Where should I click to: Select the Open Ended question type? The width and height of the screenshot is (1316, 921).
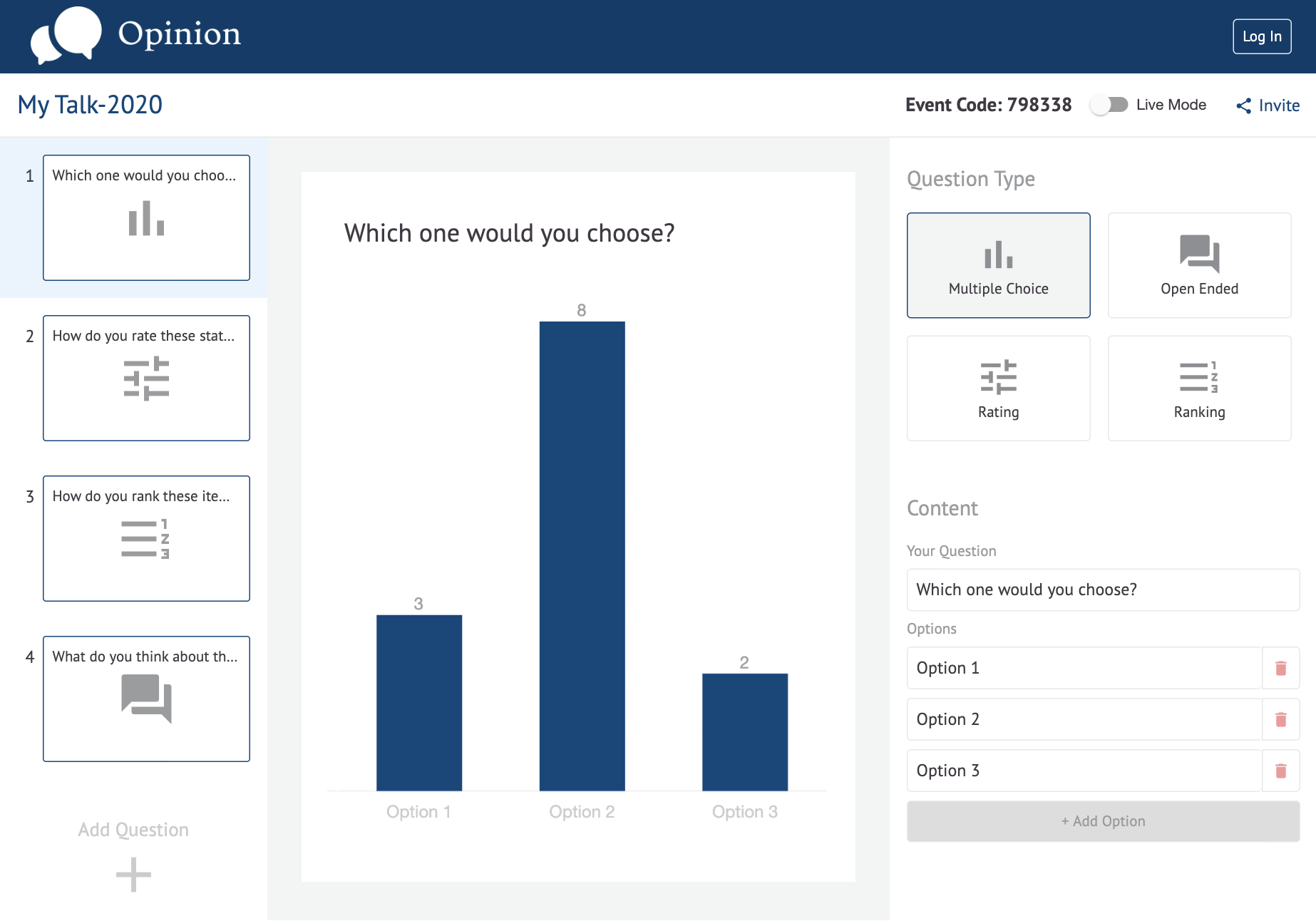coord(1199,265)
